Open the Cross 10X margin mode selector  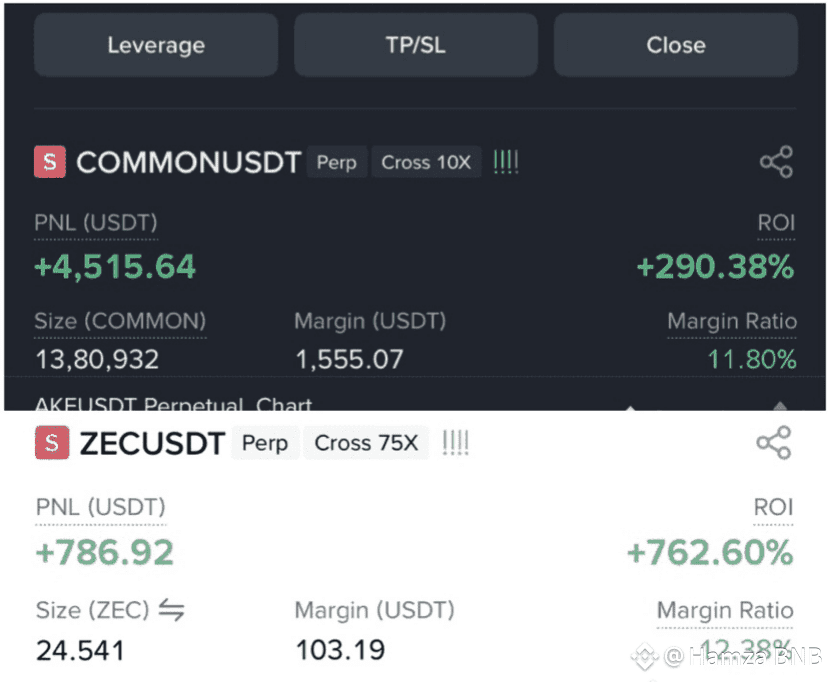426,162
